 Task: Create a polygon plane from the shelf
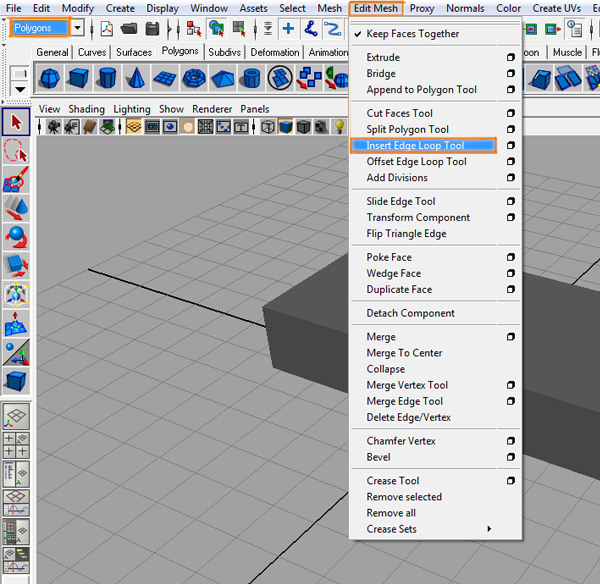(165, 78)
